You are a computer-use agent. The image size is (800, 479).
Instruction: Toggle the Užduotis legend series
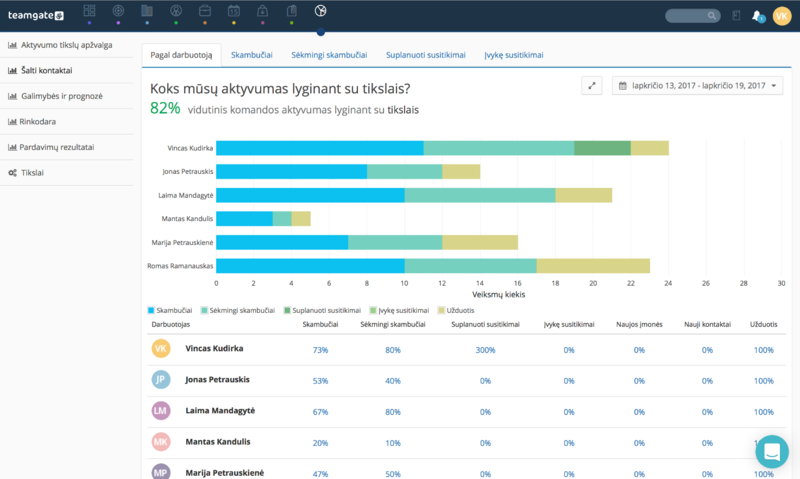click(456, 310)
